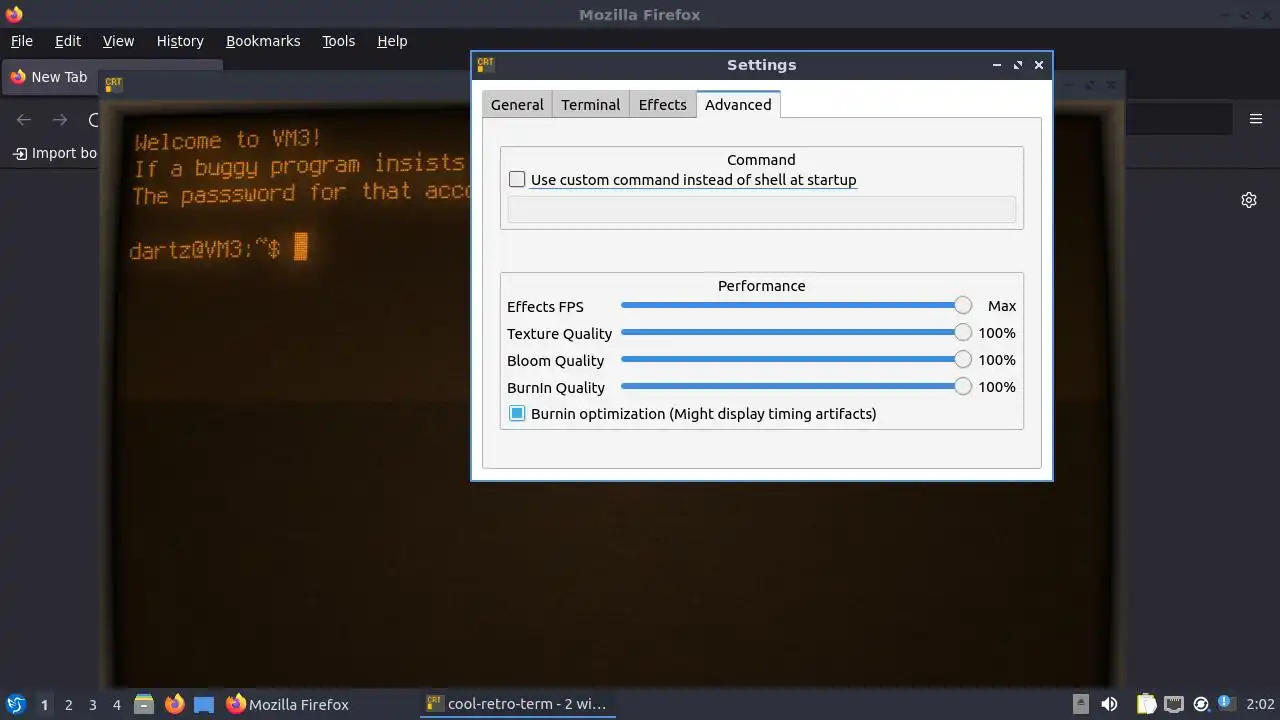
Task: Click the removable media eject tray icon
Action: [x=1081, y=704]
